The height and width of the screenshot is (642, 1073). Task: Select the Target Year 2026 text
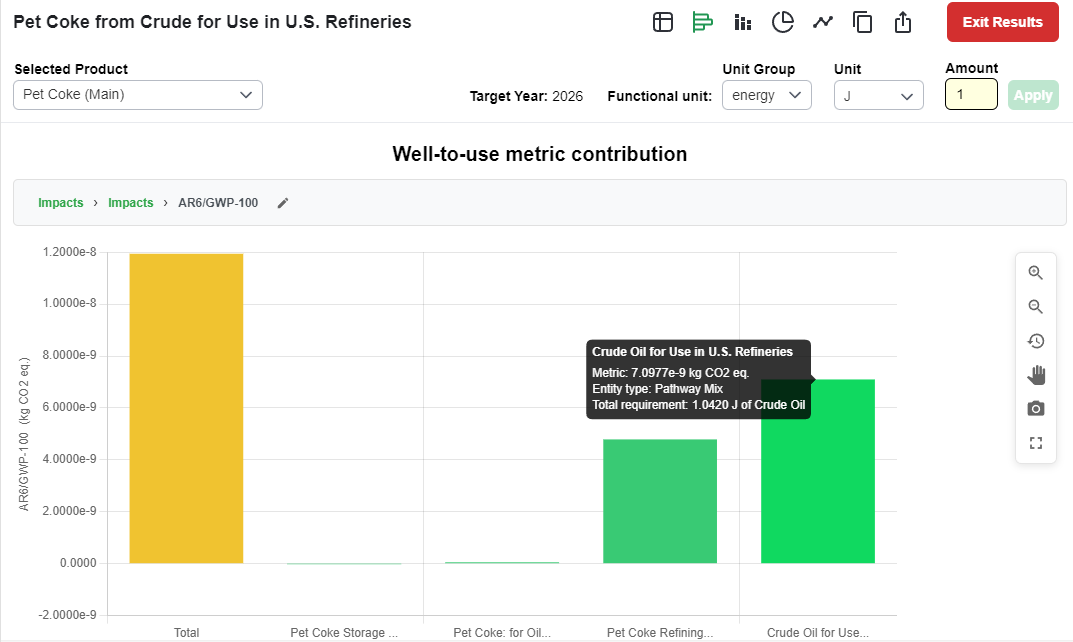526,96
